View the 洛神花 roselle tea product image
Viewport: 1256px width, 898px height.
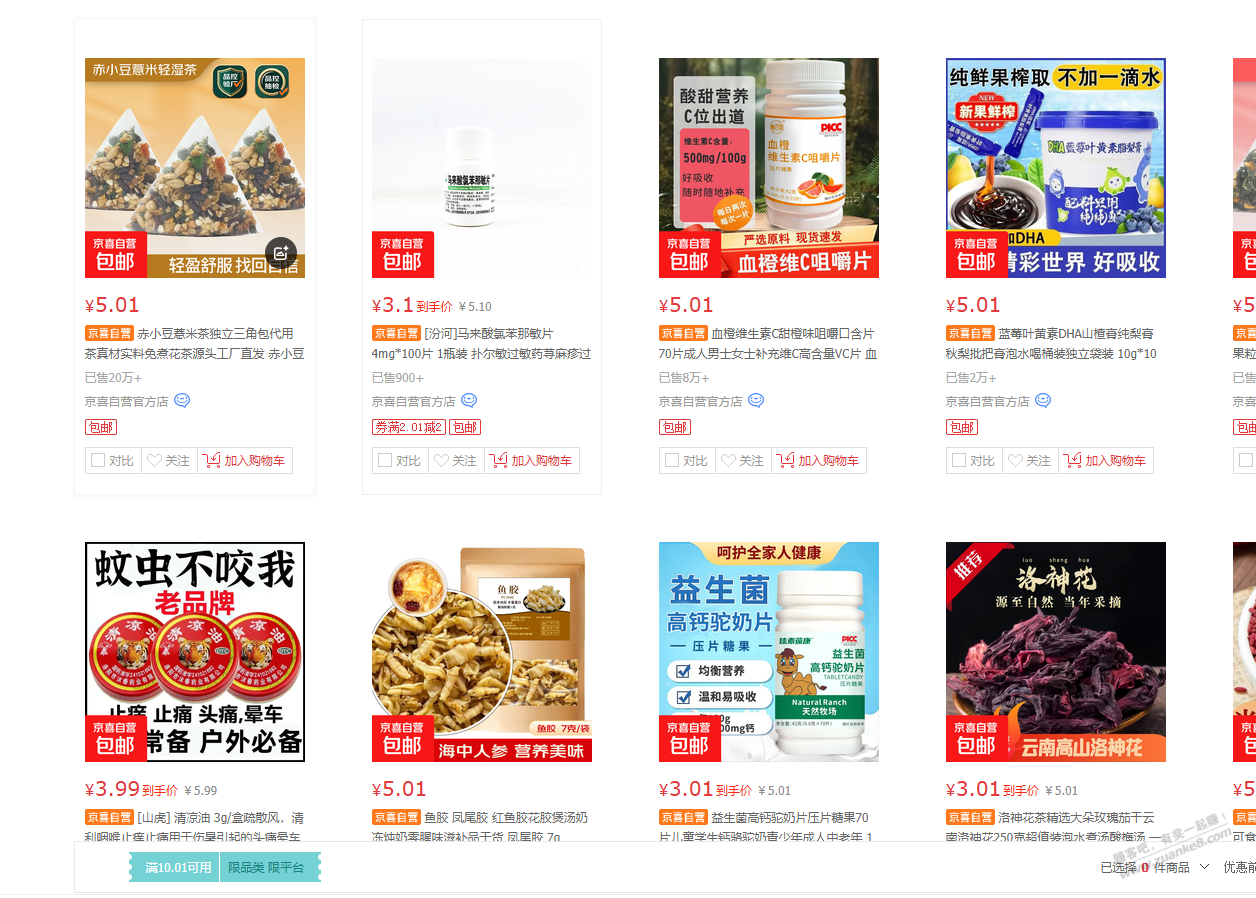pos(1056,652)
